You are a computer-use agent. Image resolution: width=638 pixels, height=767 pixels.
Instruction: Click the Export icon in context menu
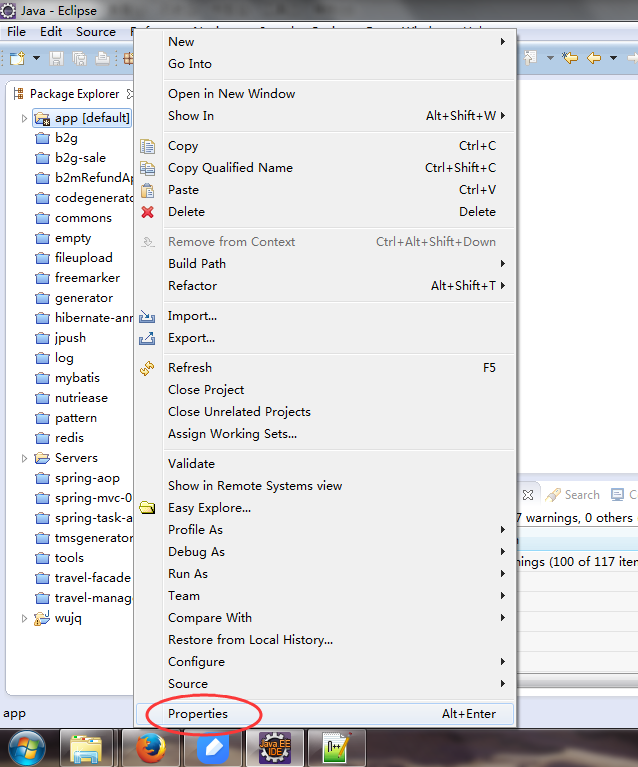click(x=147, y=338)
